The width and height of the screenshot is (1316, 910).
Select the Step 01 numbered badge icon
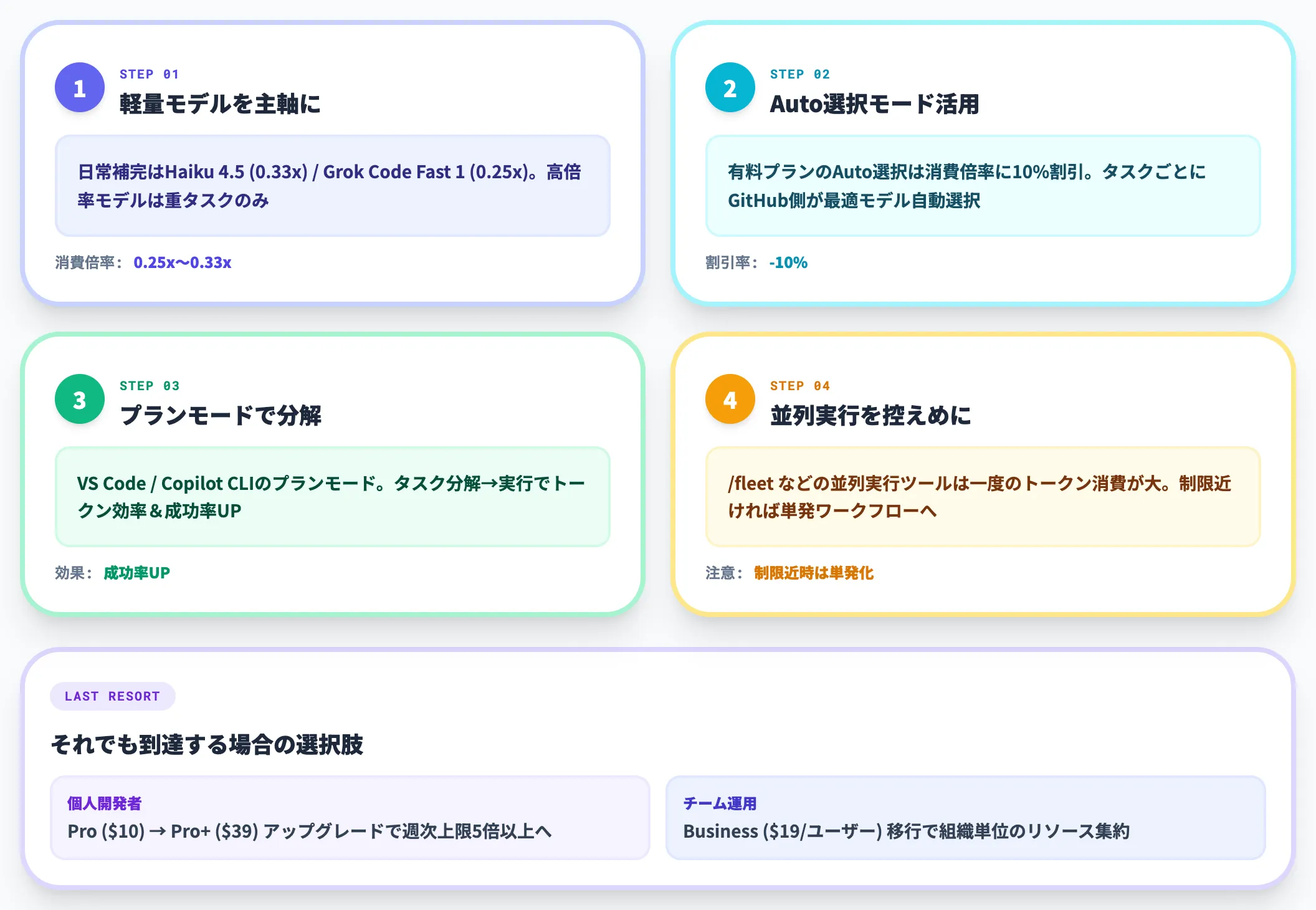click(x=79, y=87)
